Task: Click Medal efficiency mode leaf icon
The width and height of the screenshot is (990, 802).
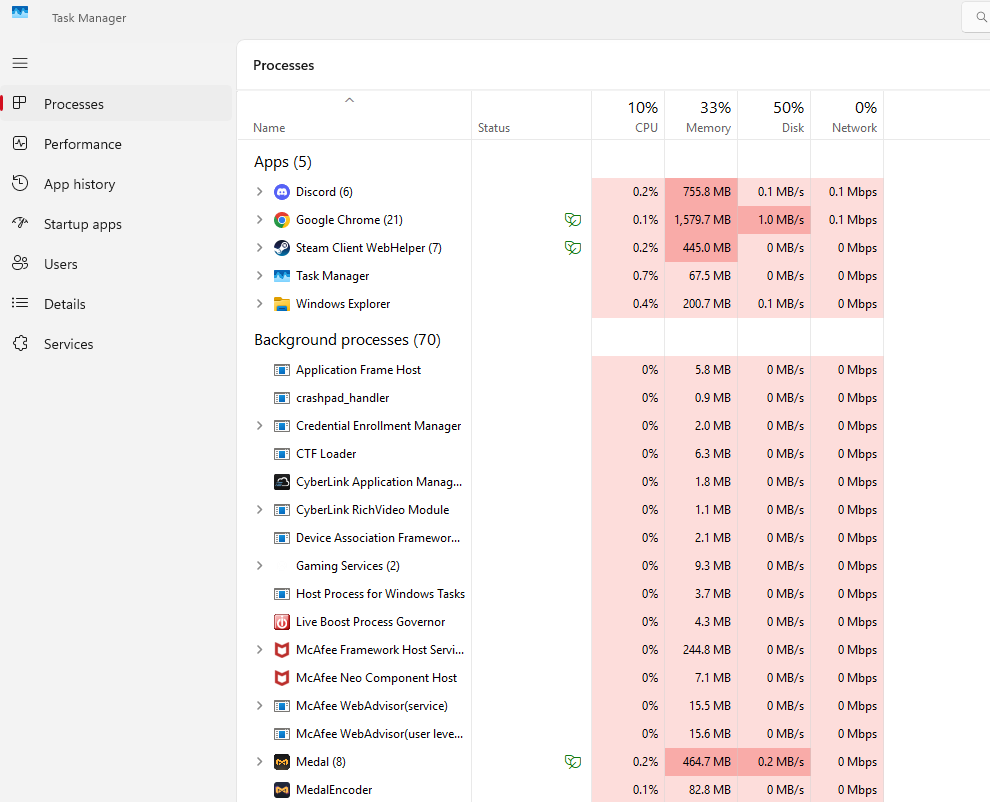Action: coord(573,762)
